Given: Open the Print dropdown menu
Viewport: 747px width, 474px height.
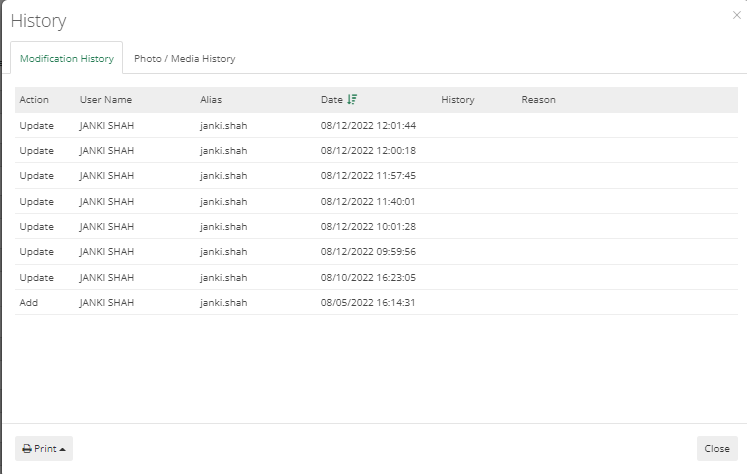Looking at the screenshot, I should [x=44, y=448].
